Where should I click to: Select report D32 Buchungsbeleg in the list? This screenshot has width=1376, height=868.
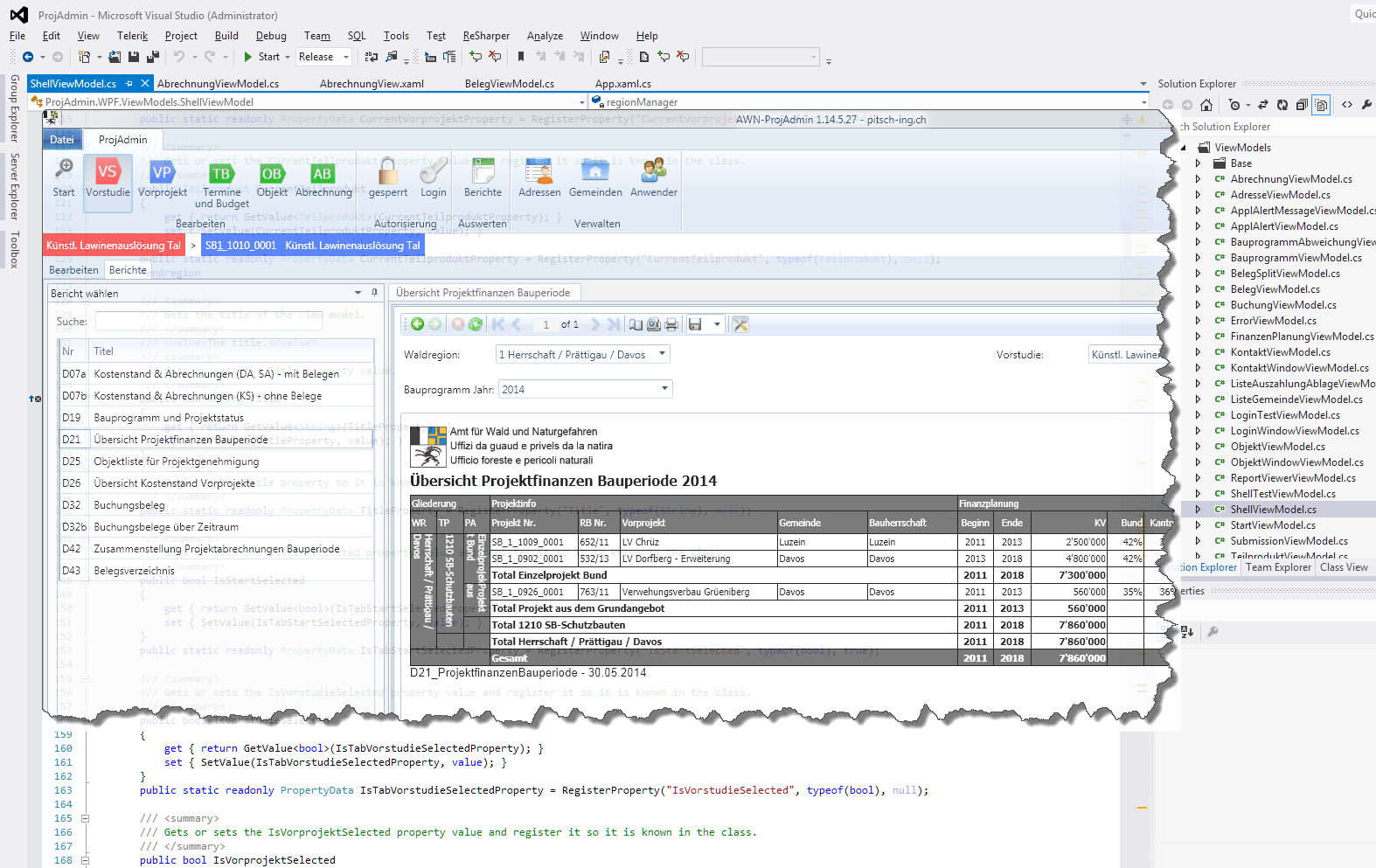point(129,505)
